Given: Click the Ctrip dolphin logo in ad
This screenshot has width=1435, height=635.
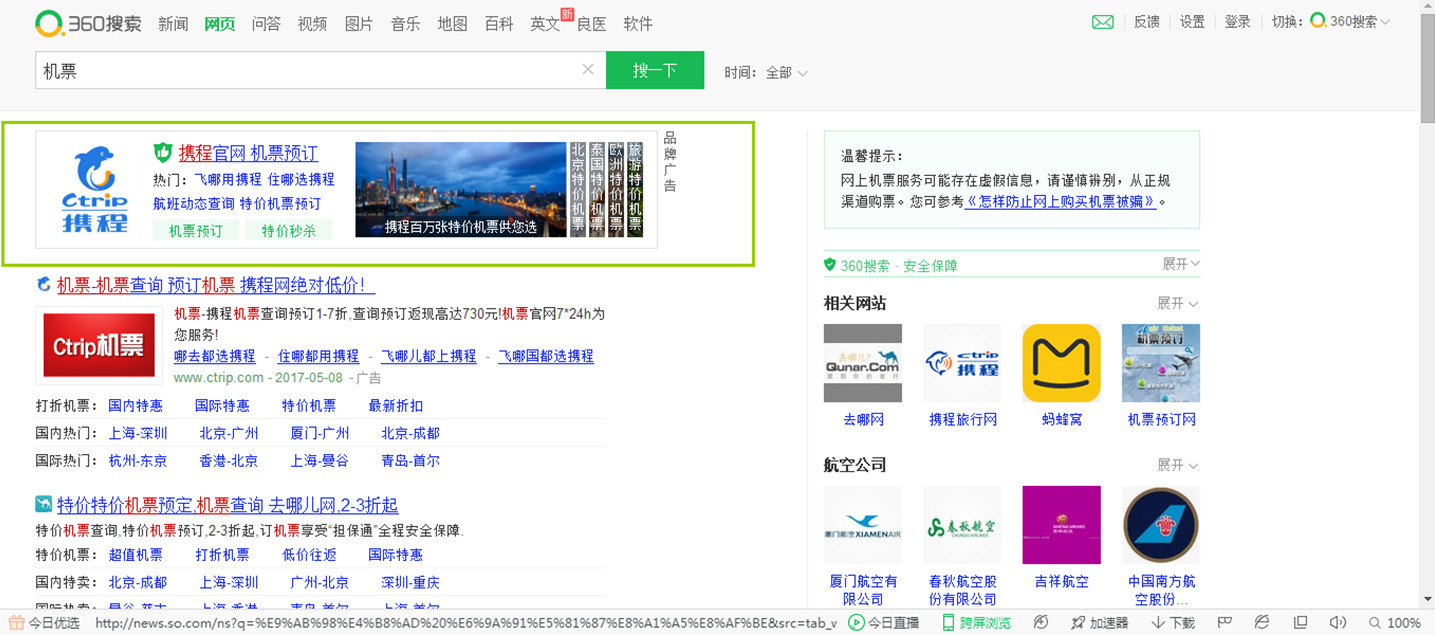Looking at the screenshot, I should pos(94,189).
